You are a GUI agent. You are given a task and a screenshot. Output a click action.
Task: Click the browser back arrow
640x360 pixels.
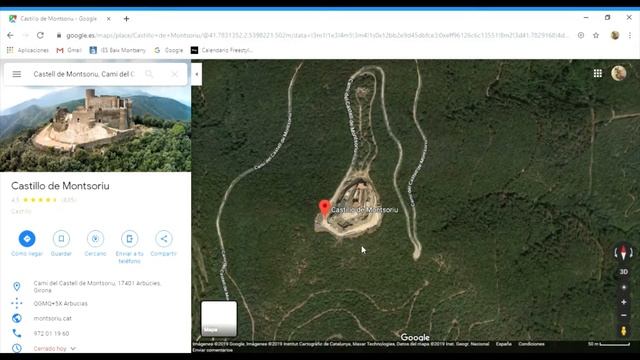[x=10, y=36]
